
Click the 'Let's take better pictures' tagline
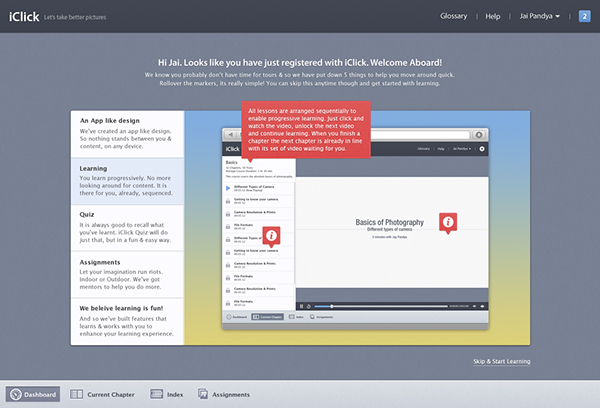(x=75, y=17)
